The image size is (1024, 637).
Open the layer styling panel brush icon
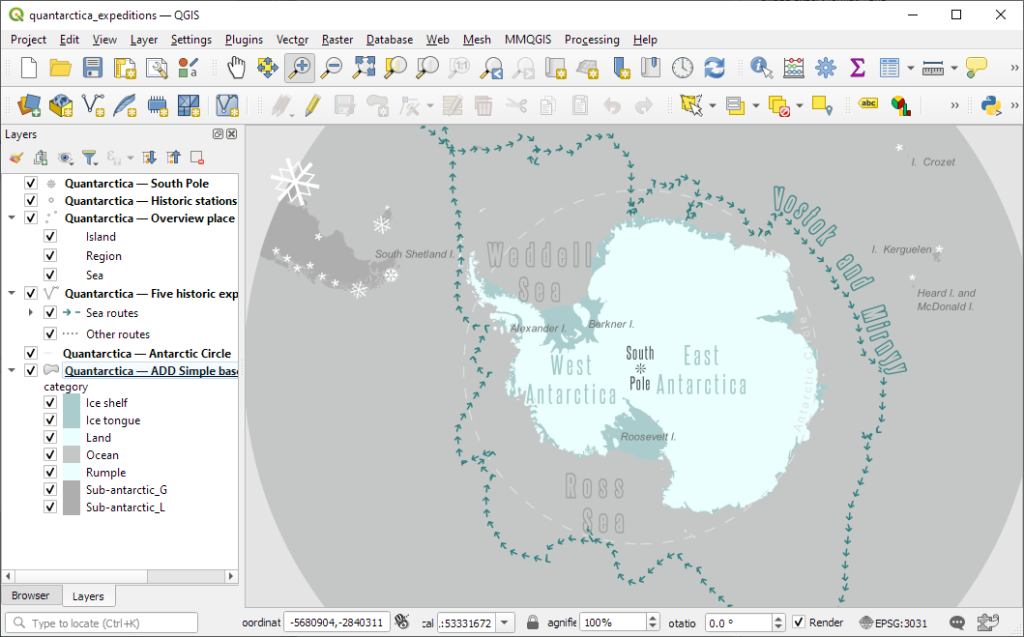(16, 157)
